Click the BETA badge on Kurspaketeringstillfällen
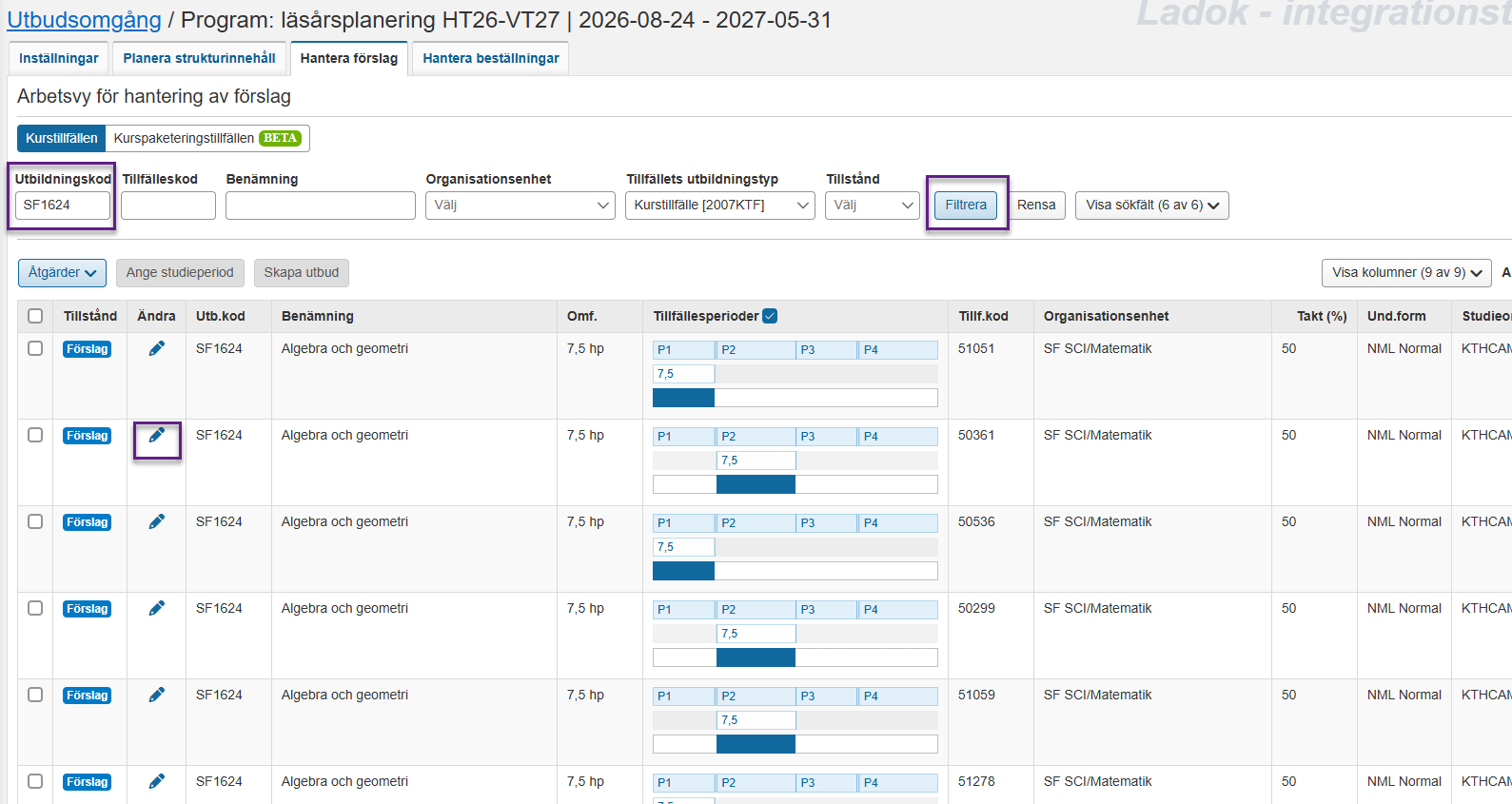The width and height of the screenshot is (1512, 804). pyautogui.click(x=280, y=138)
